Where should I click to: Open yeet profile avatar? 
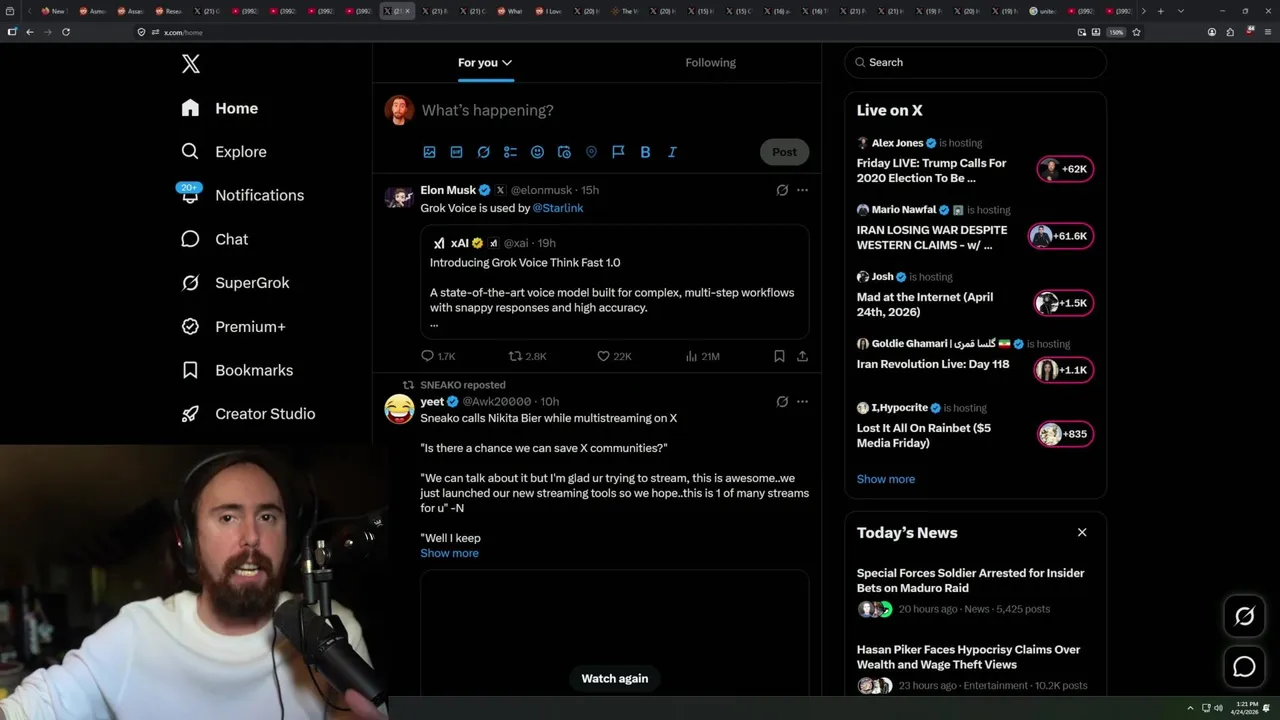pyautogui.click(x=399, y=408)
